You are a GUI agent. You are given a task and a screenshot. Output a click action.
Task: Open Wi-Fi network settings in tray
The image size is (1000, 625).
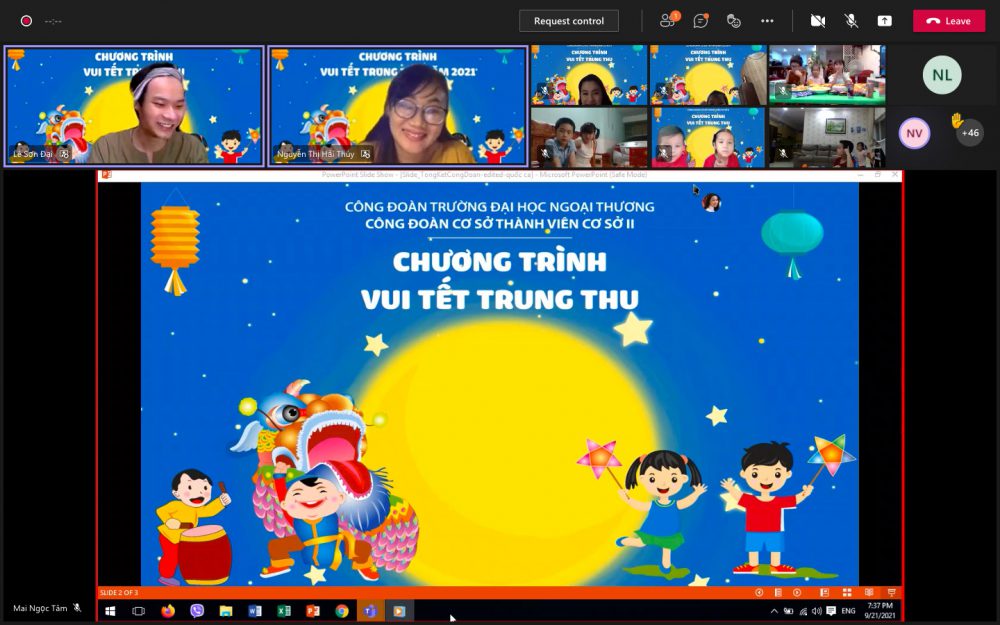(x=803, y=611)
